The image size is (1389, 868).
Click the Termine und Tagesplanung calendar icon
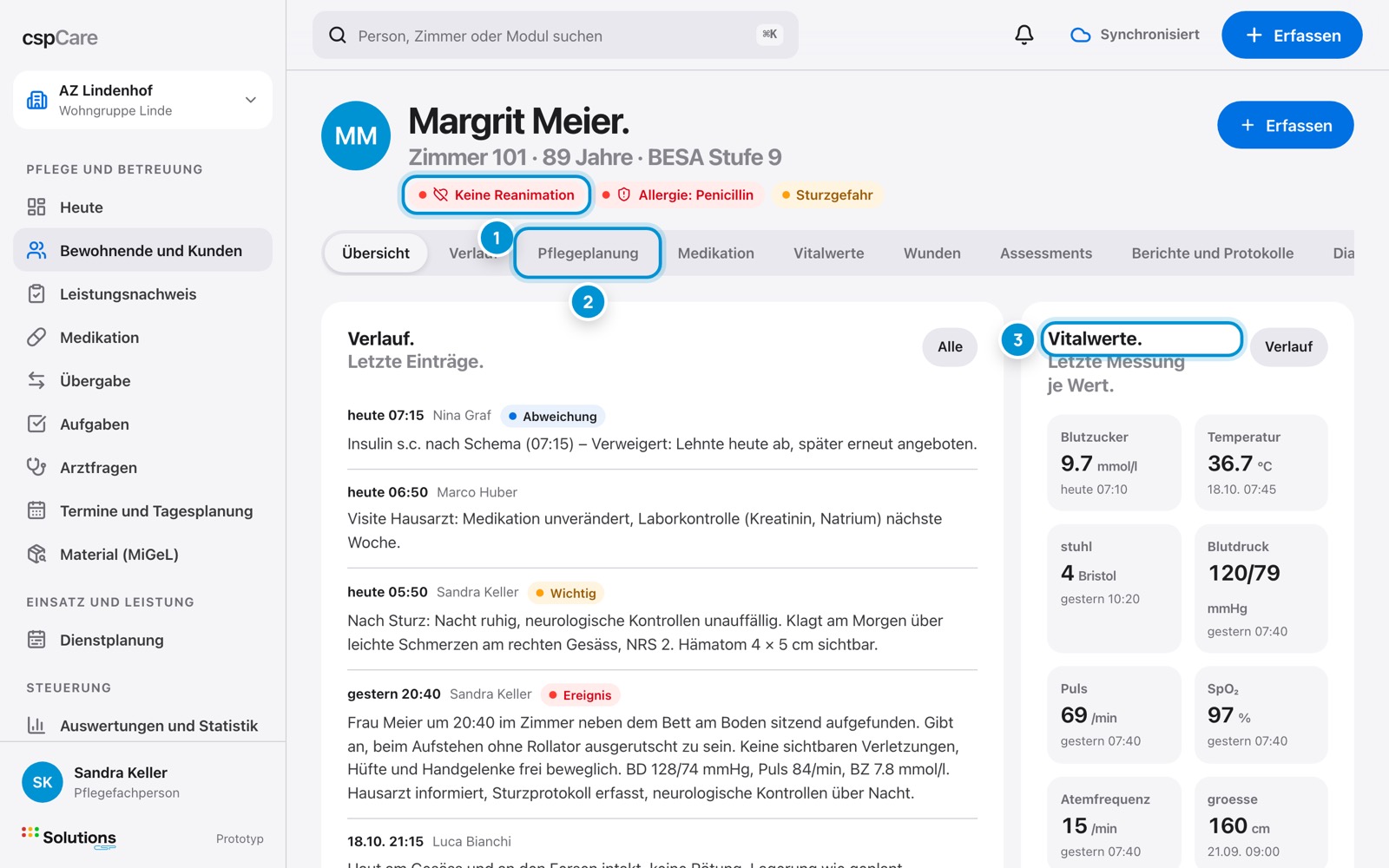click(x=36, y=510)
